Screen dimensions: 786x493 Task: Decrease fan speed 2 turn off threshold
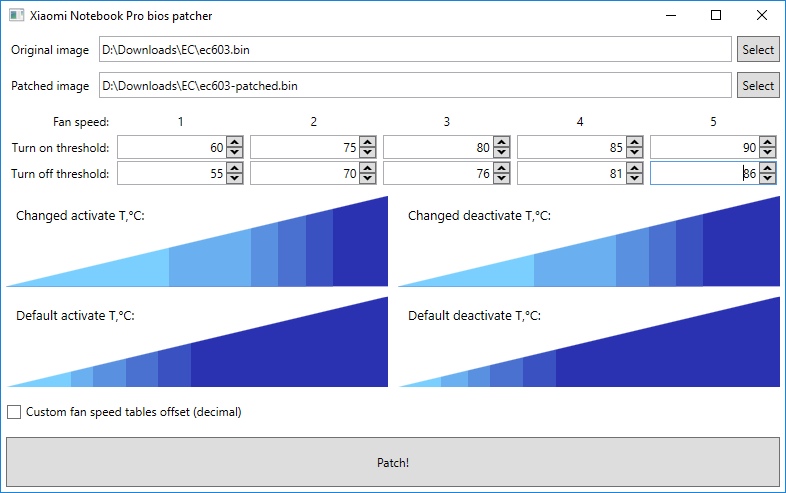tap(368, 179)
